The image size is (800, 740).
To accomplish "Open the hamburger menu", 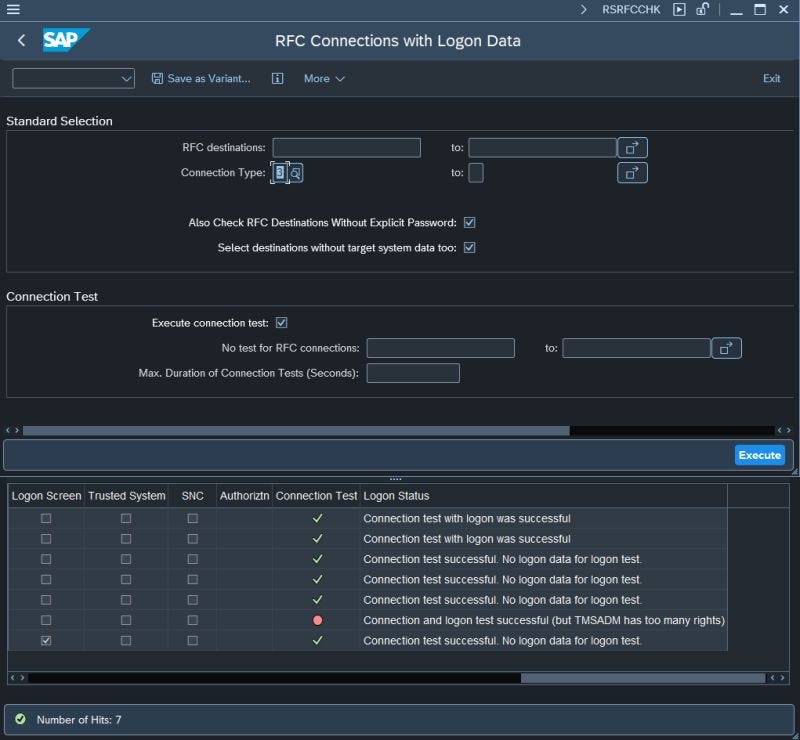I will [x=13, y=10].
